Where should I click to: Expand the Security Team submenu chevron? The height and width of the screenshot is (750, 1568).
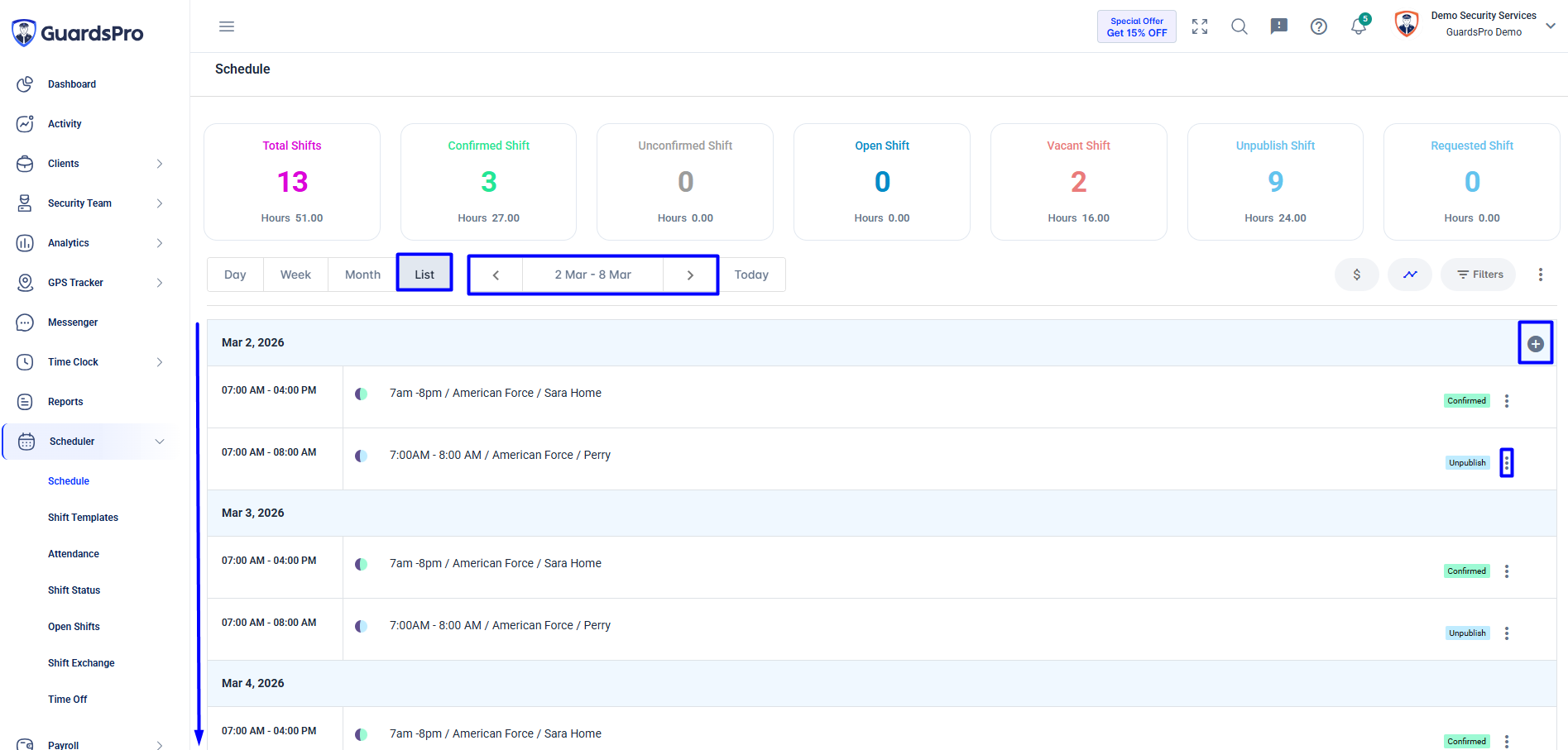click(x=160, y=203)
